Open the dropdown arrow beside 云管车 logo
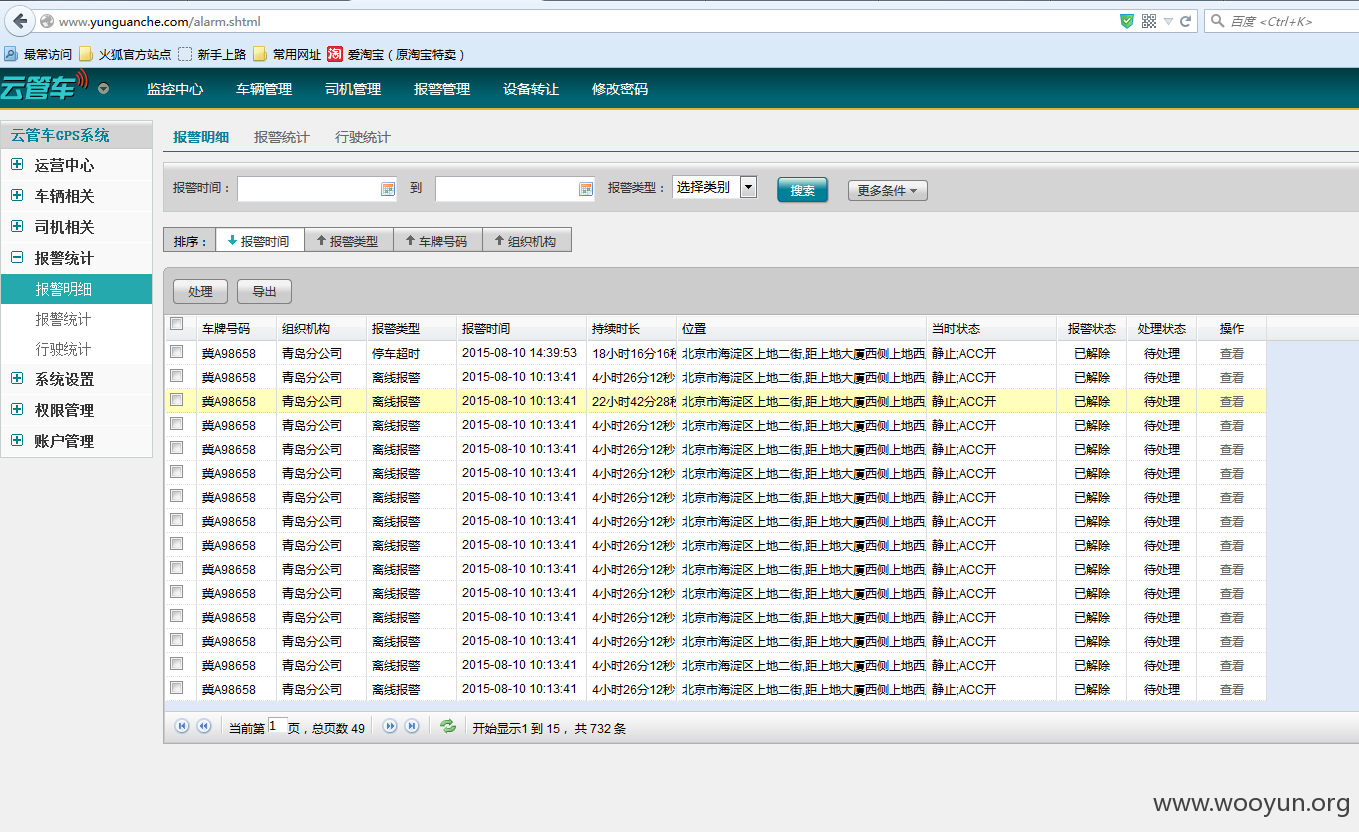The image size is (1359, 832). (x=104, y=89)
